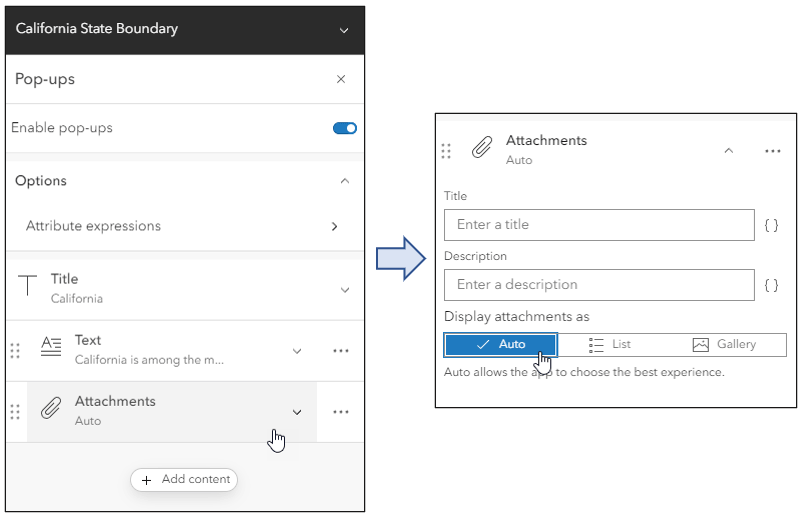Click drag handle beside the Text row
799x514 pixels.
[14, 351]
